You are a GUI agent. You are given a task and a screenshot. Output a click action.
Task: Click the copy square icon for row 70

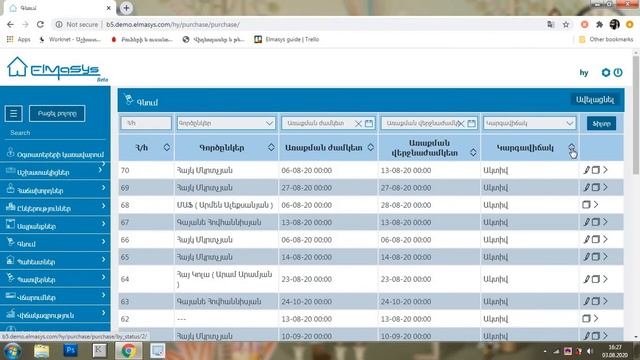(x=596, y=170)
